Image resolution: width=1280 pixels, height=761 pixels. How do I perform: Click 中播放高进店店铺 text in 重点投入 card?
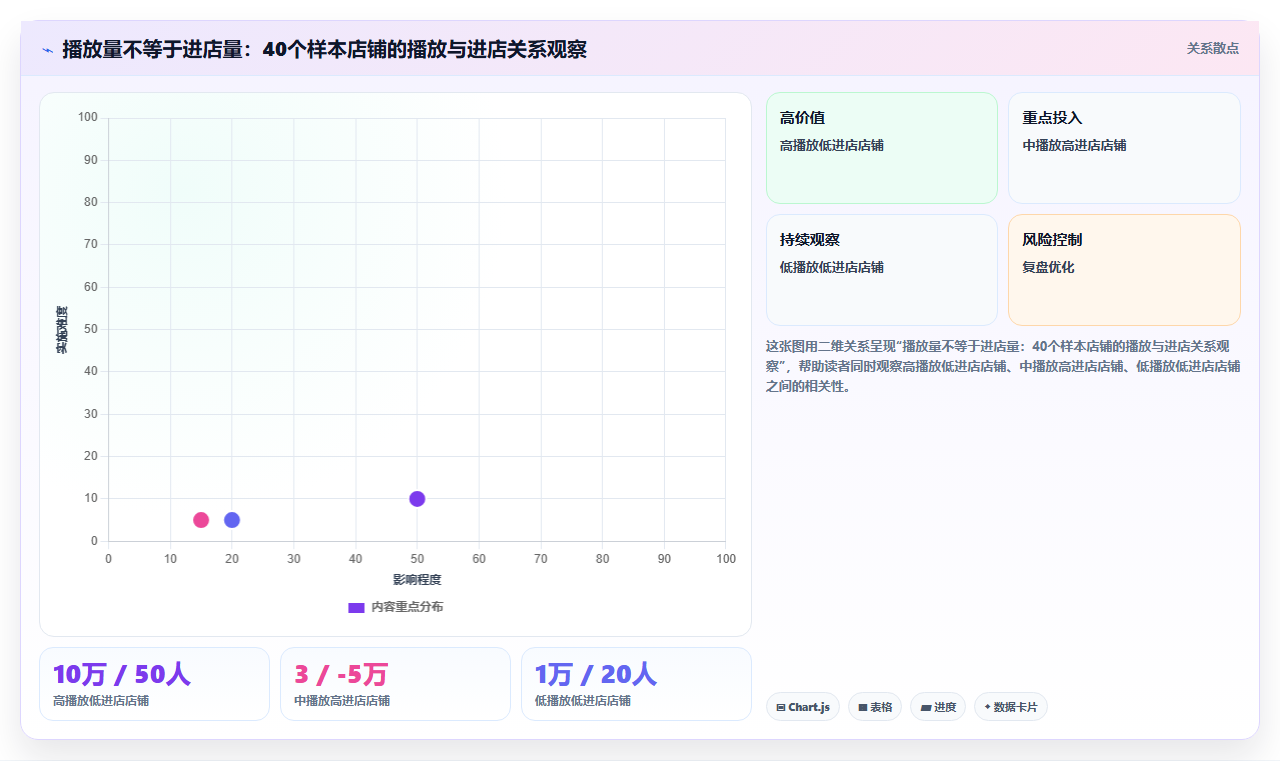[1074, 145]
